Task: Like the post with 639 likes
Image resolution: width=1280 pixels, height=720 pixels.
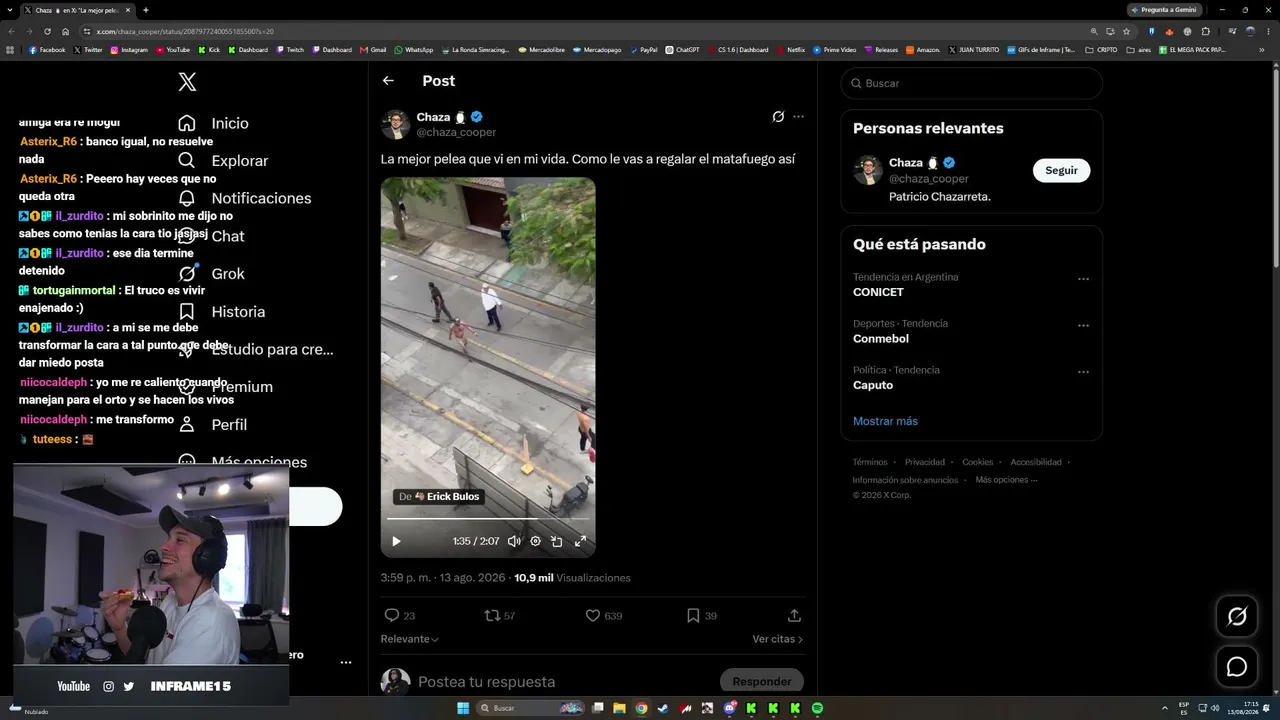Action: (x=603, y=615)
